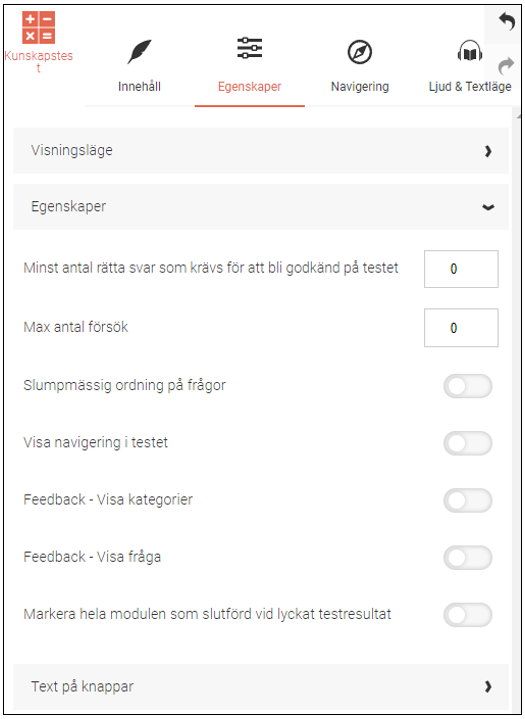Click the minimum correct answers input field
525x719 pixels.
[461, 269]
